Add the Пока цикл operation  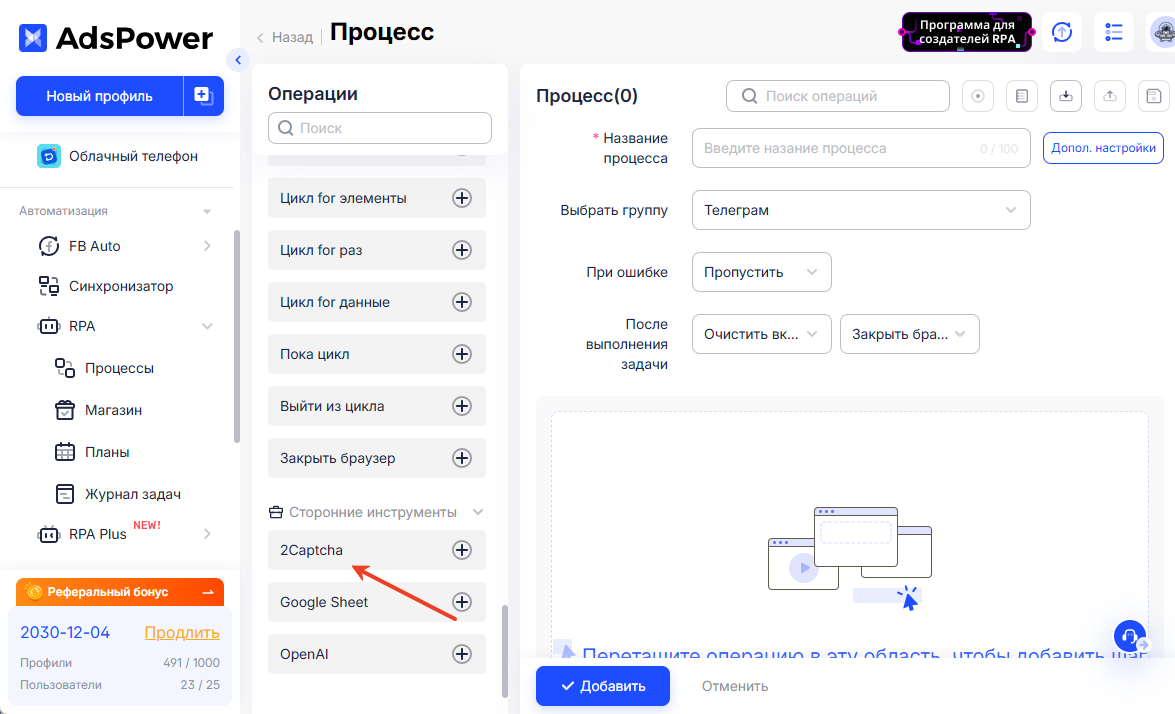[462, 354]
